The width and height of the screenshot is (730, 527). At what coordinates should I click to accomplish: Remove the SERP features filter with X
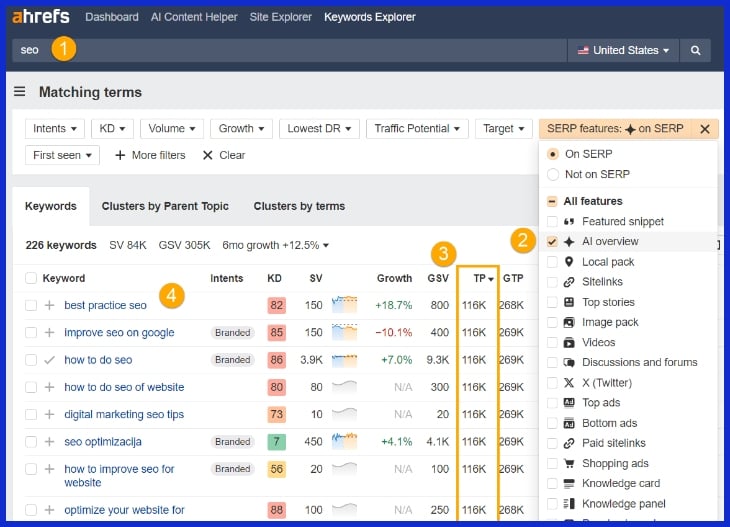(x=704, y=129)
